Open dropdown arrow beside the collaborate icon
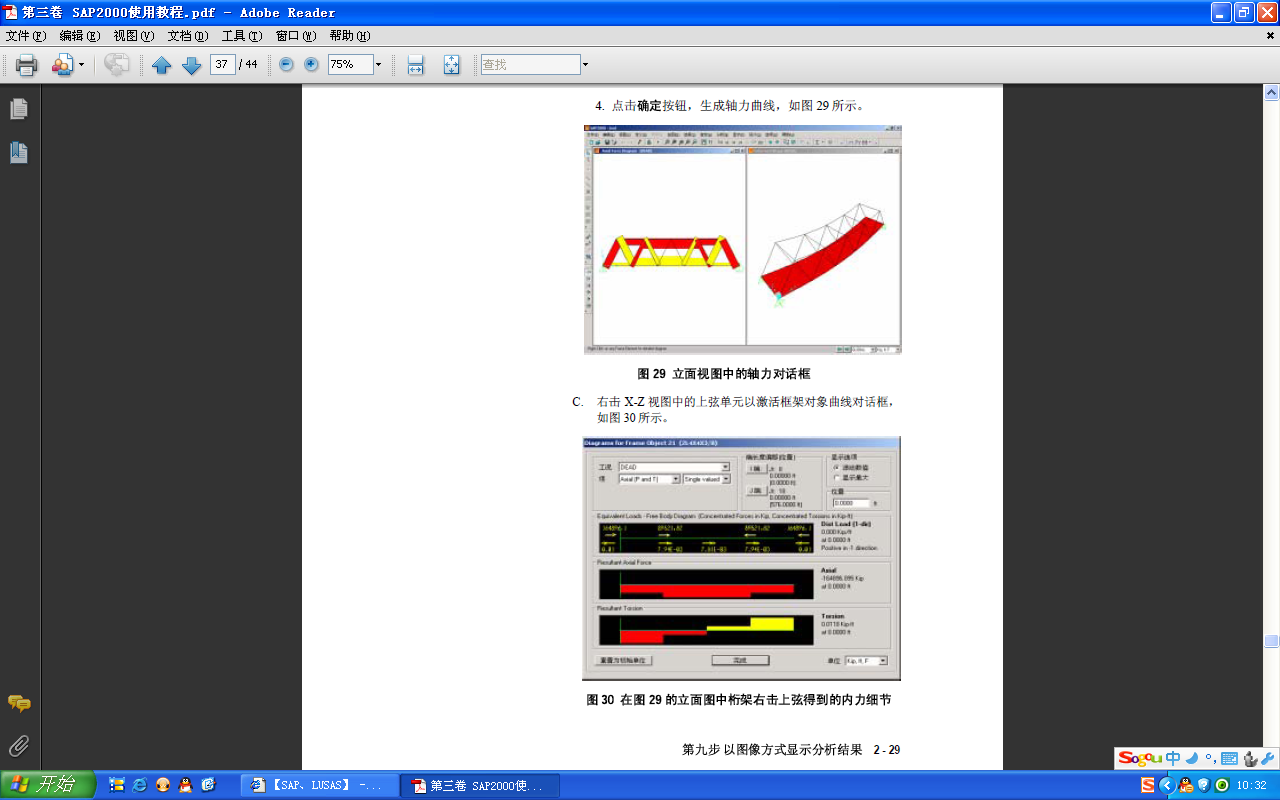This screenshot has width=1280, height=800. click(82, 65)
